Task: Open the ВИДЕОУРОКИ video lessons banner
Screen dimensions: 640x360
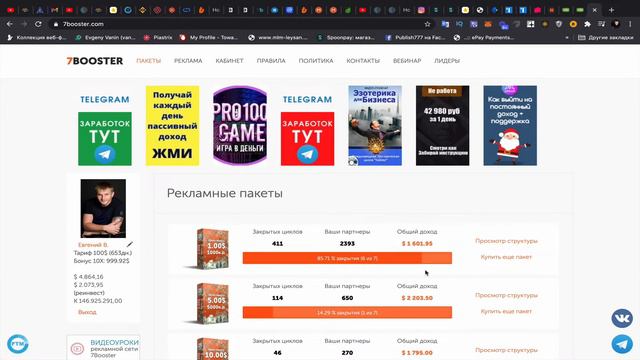Action: tap(104, 348)
